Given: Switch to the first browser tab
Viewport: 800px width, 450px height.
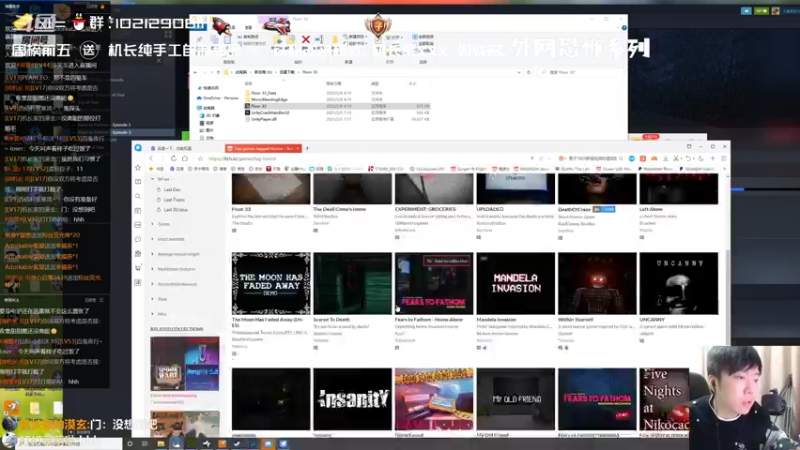Looking at the screenshot, I should [171, 148].
